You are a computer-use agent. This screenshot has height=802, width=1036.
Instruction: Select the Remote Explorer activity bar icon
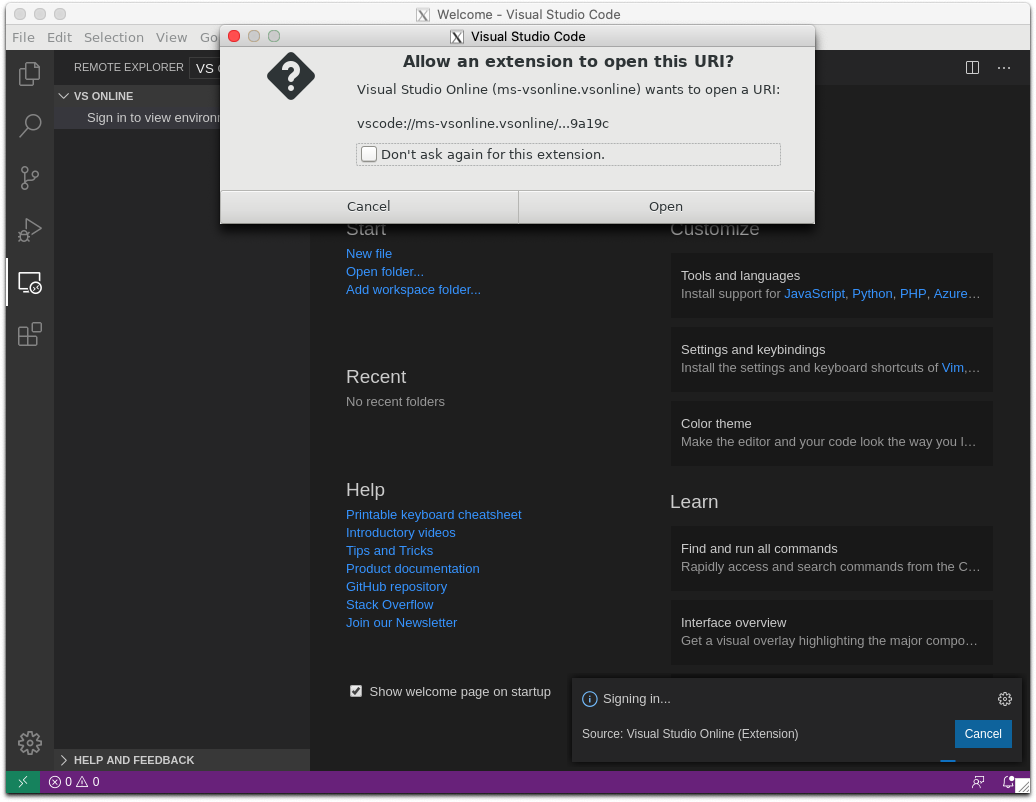pos(30,283)
